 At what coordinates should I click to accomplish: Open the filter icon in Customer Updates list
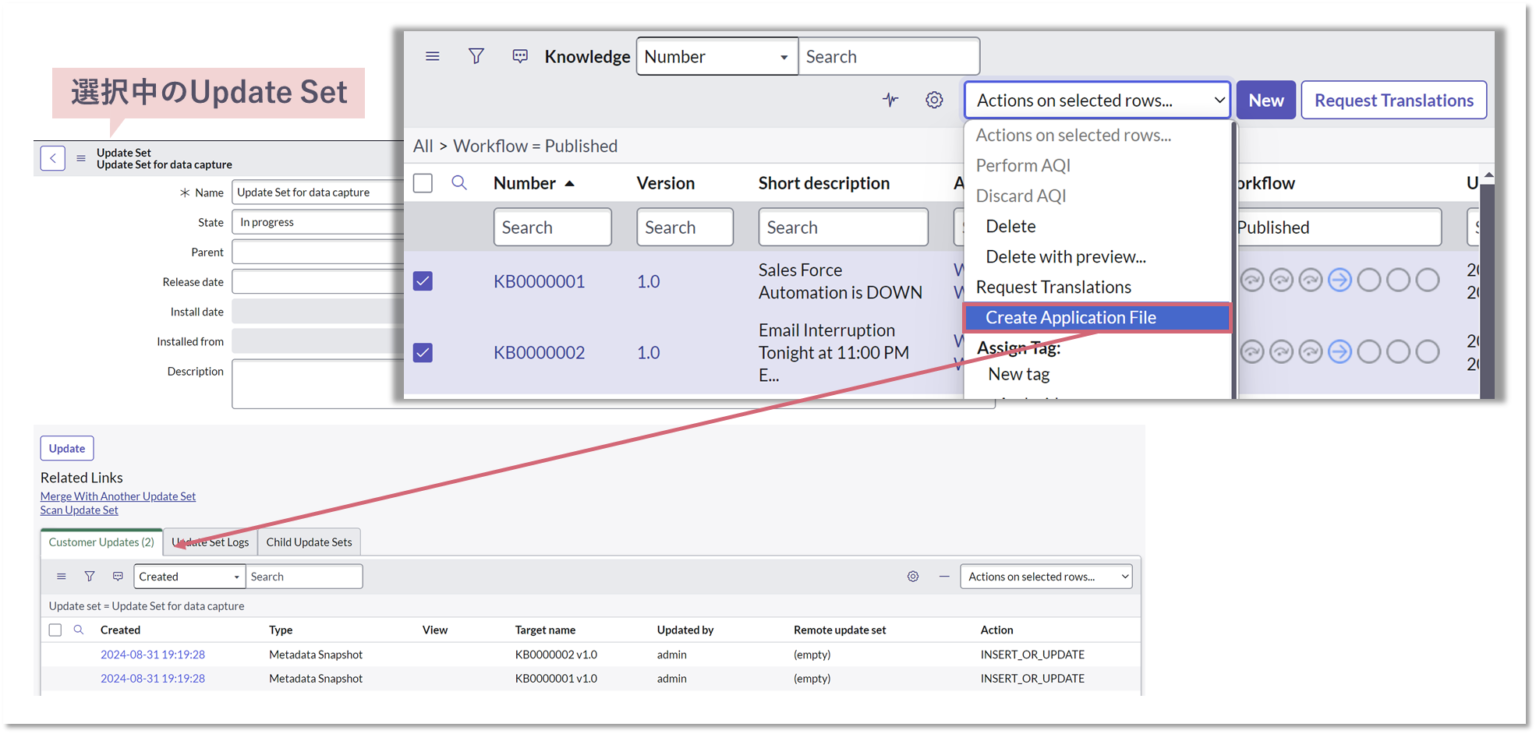[89, 576]
